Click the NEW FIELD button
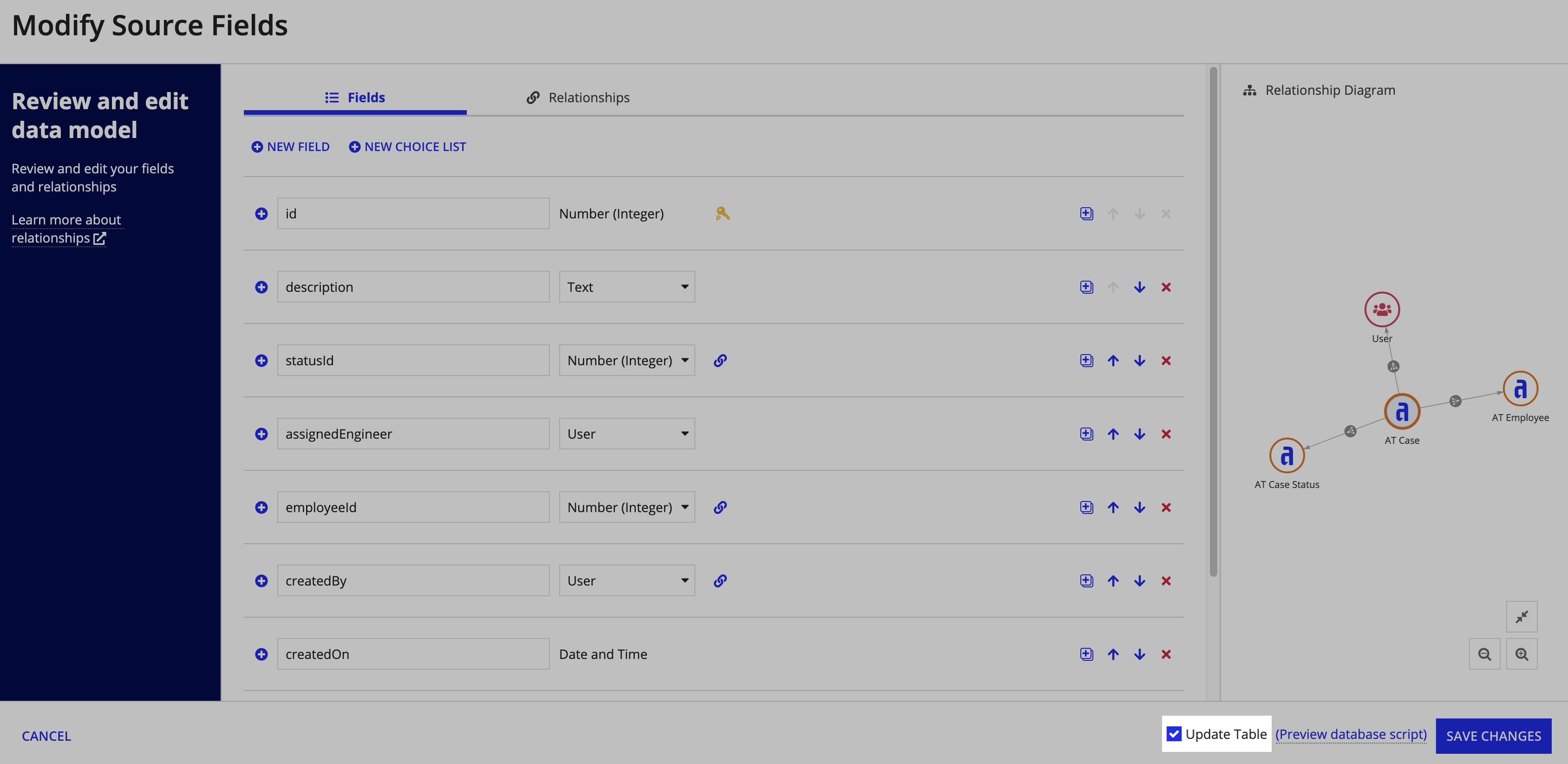This screenshot has height=764, width=1568. click(290, 146)
